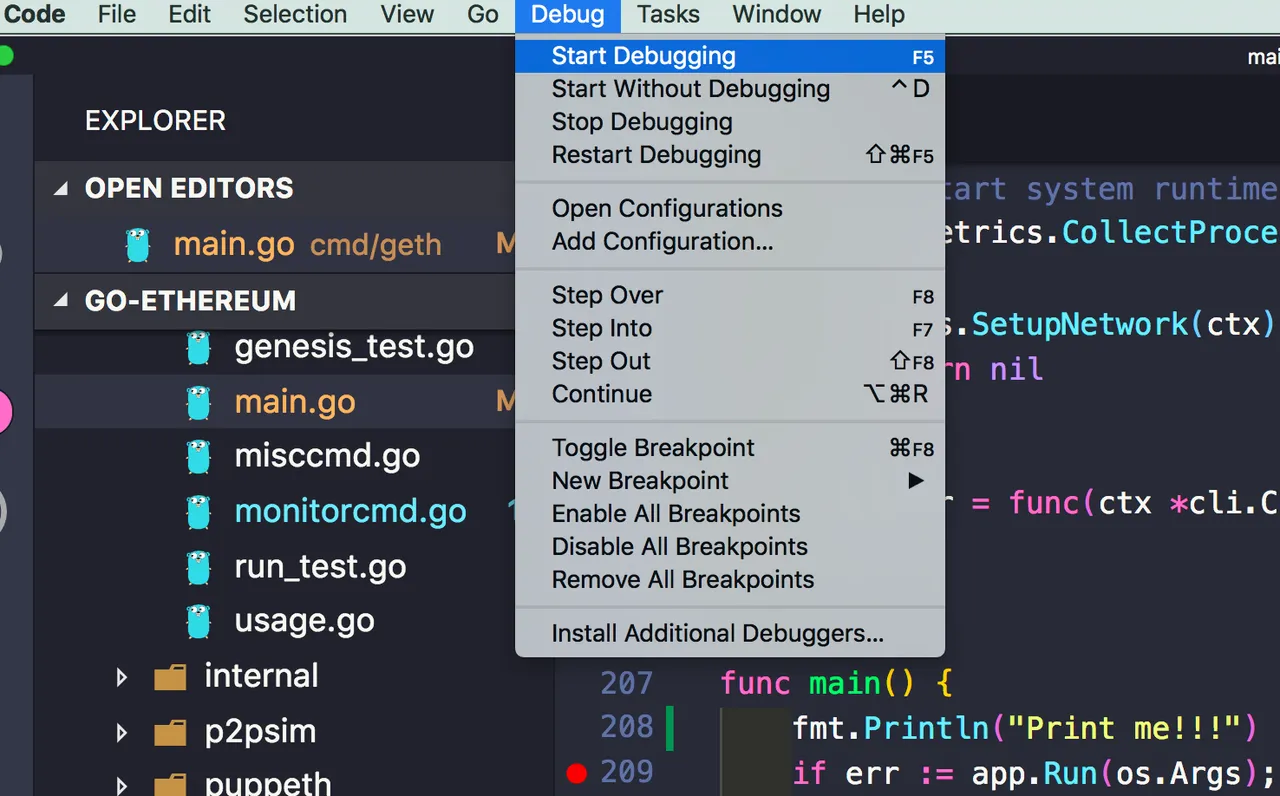Click the New Breakpoint submenu arrow
Image resolution: width=1280 pixels, height=796 pixels.
(x=915, y=481)
